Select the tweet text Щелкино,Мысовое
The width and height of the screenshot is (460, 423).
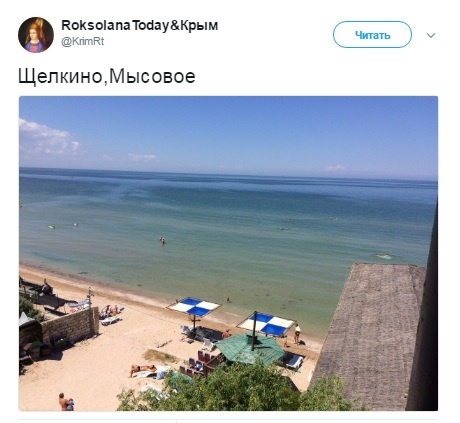[x=107, y=76]
